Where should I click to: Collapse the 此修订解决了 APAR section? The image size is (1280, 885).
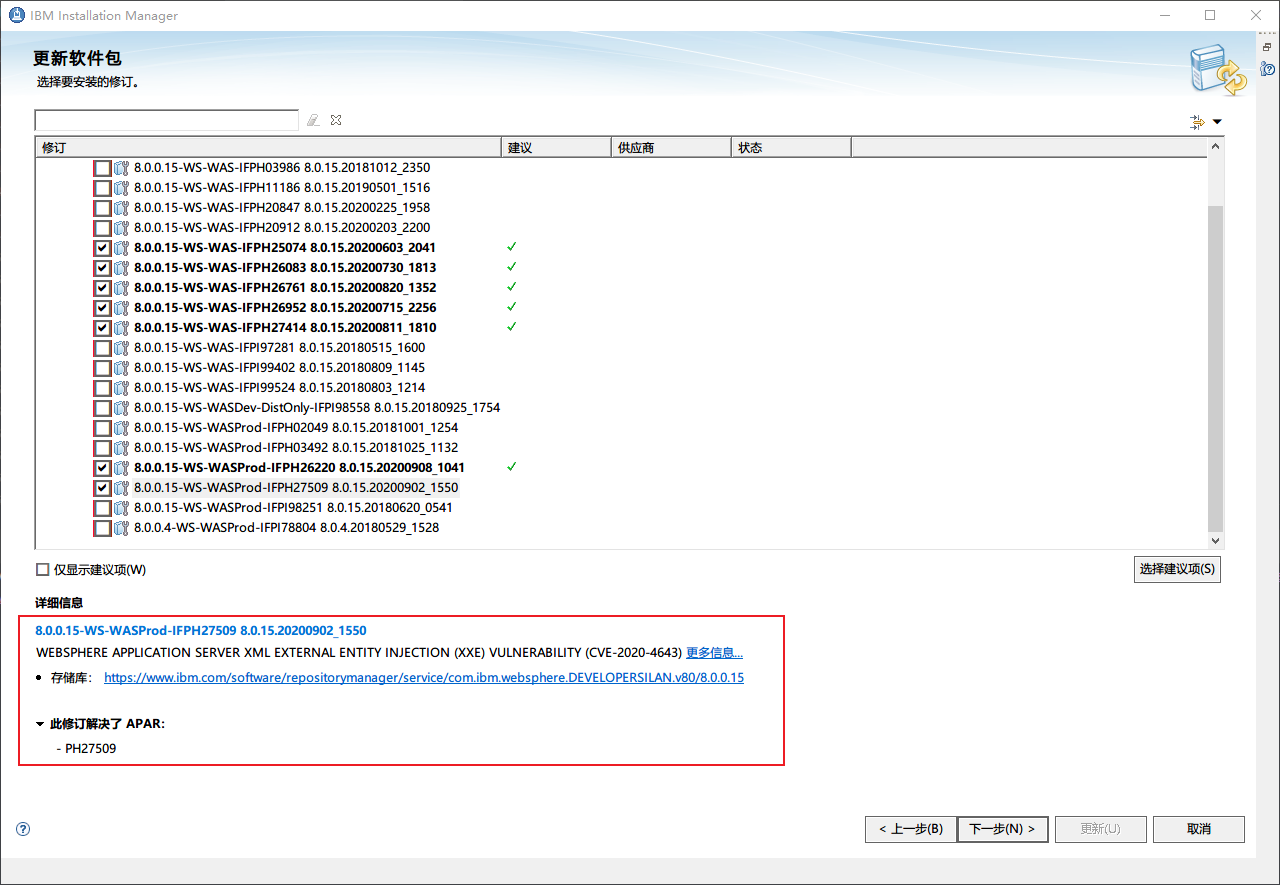tap(40, 724)
